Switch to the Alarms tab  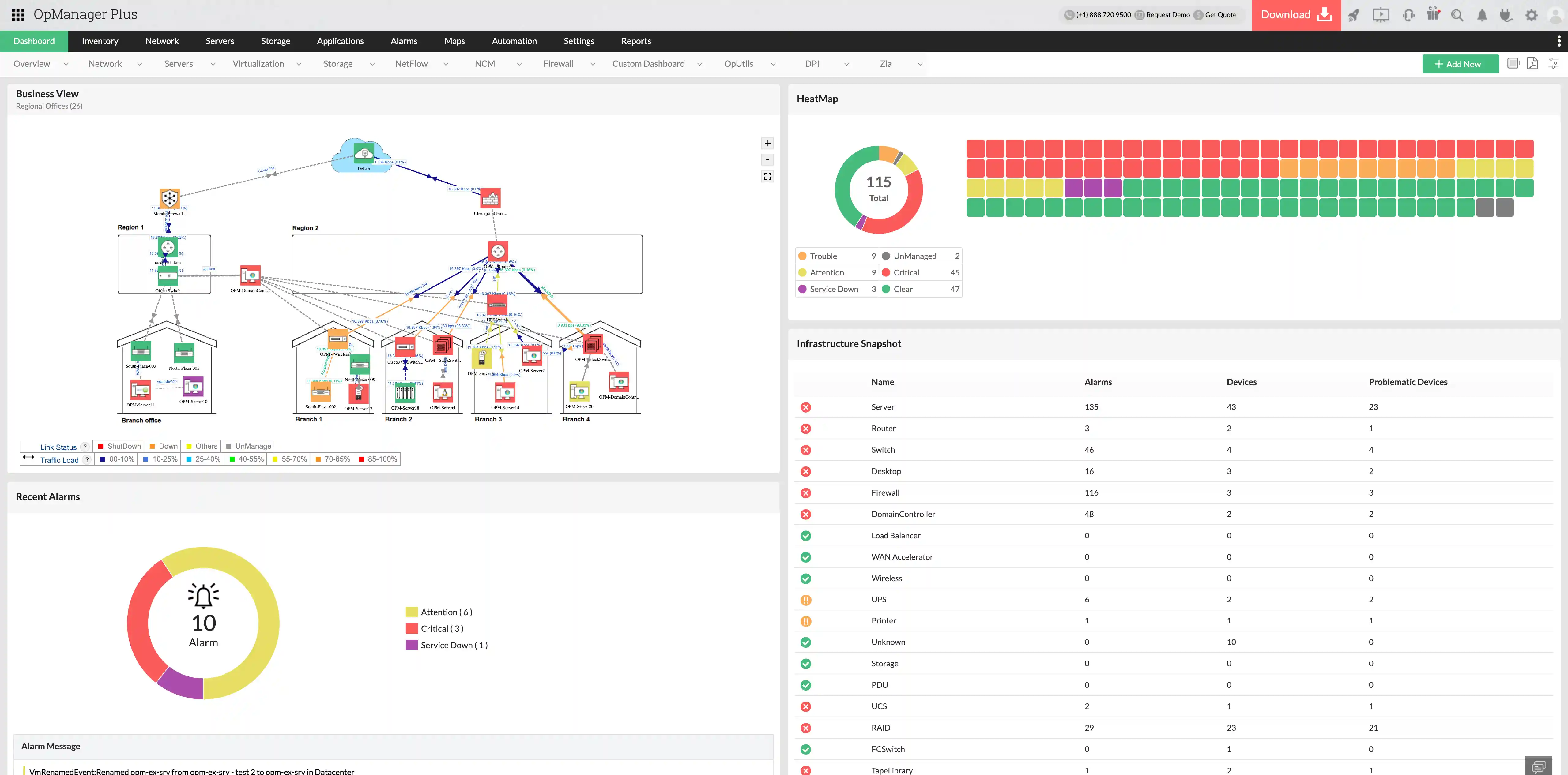pyautogui.click(x=404, y=41)
